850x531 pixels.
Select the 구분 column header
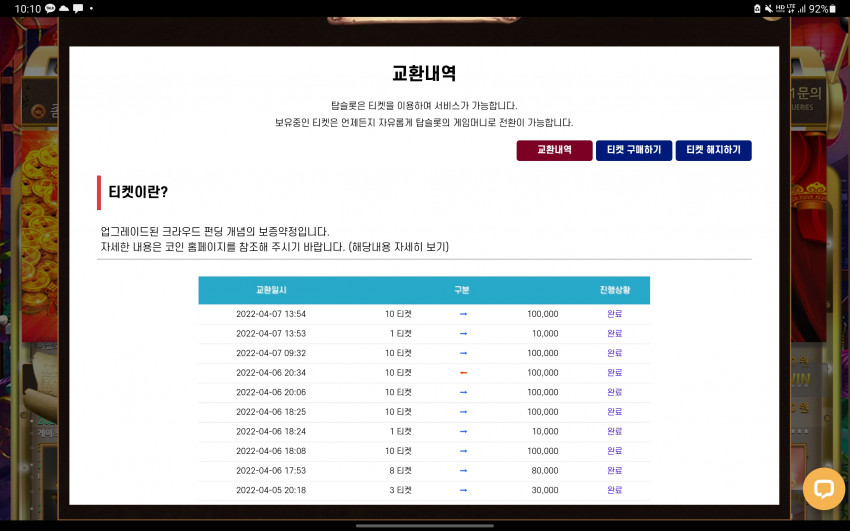[462, 290]
